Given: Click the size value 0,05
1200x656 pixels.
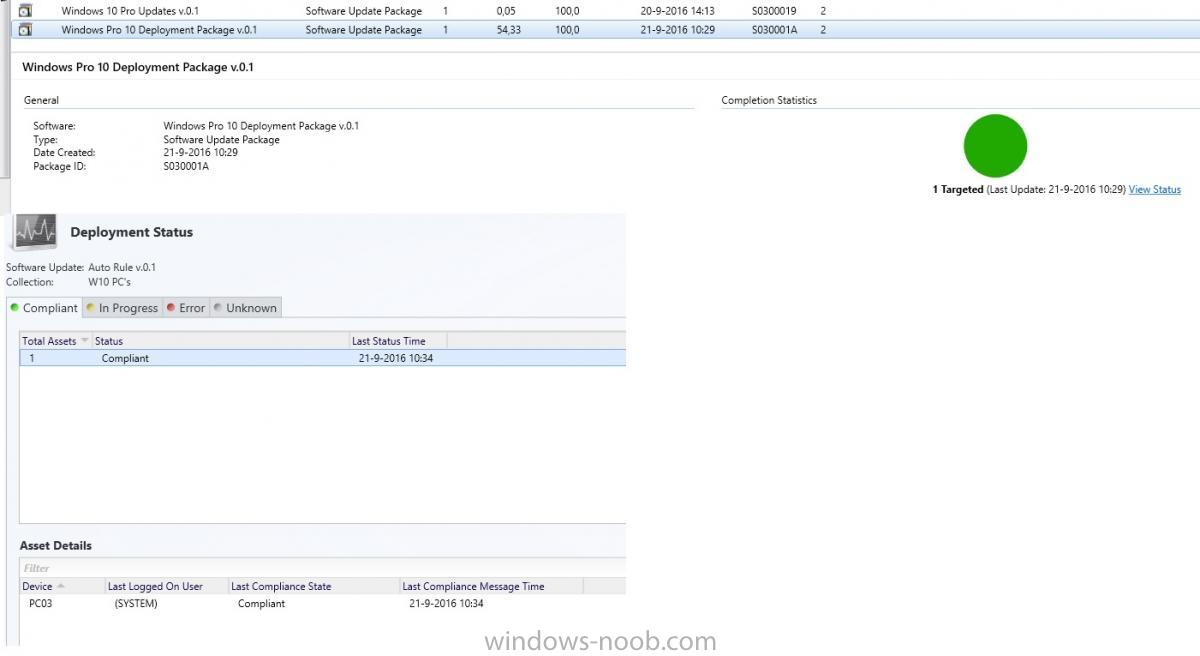Looking at the screenshot, I should pyautogui.click(x=506, y=11).
